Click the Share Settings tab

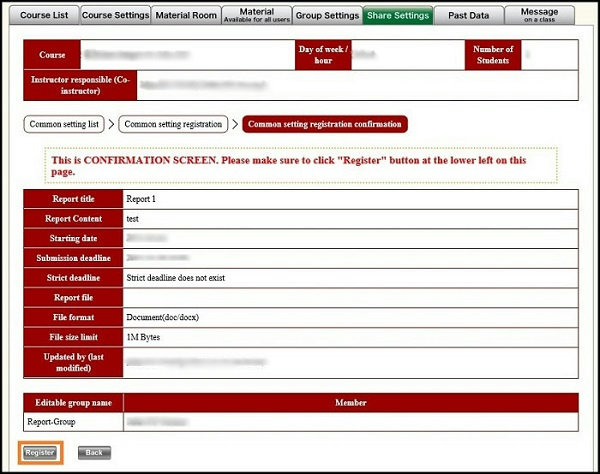pos(398,15)
